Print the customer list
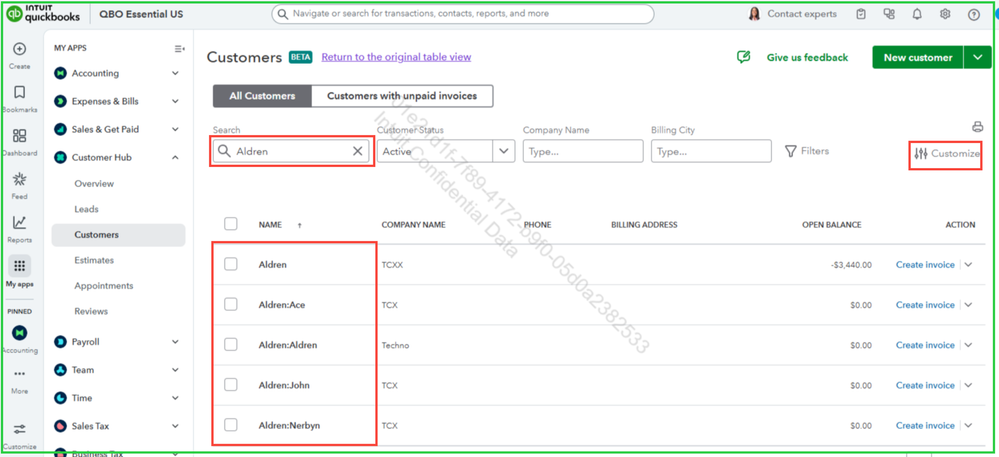 pyautogui.click(x=977, y=126)
